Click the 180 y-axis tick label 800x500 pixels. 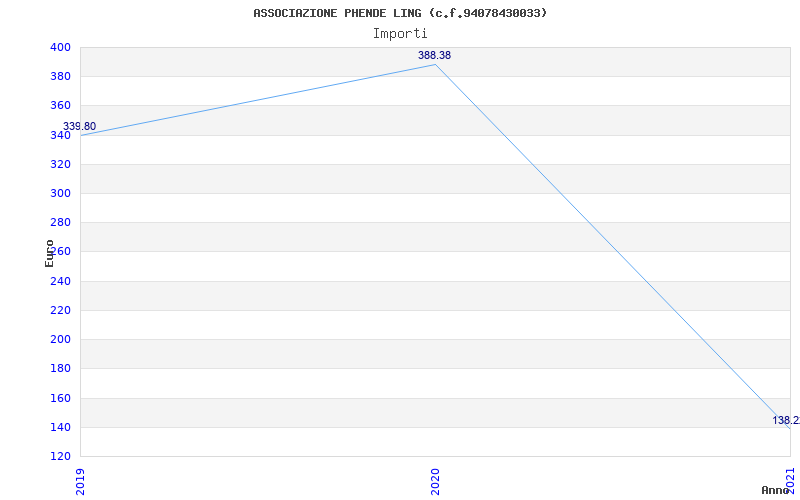coord(60,368)
